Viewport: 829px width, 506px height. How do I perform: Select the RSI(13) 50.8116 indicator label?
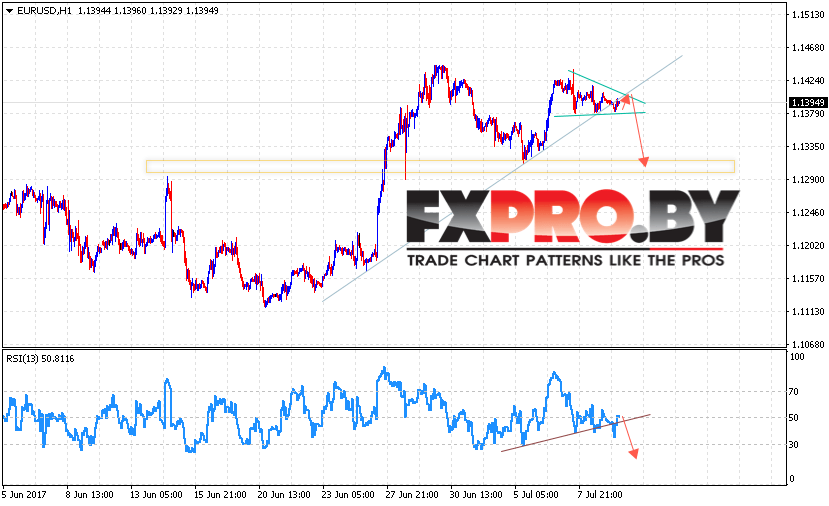40,358
